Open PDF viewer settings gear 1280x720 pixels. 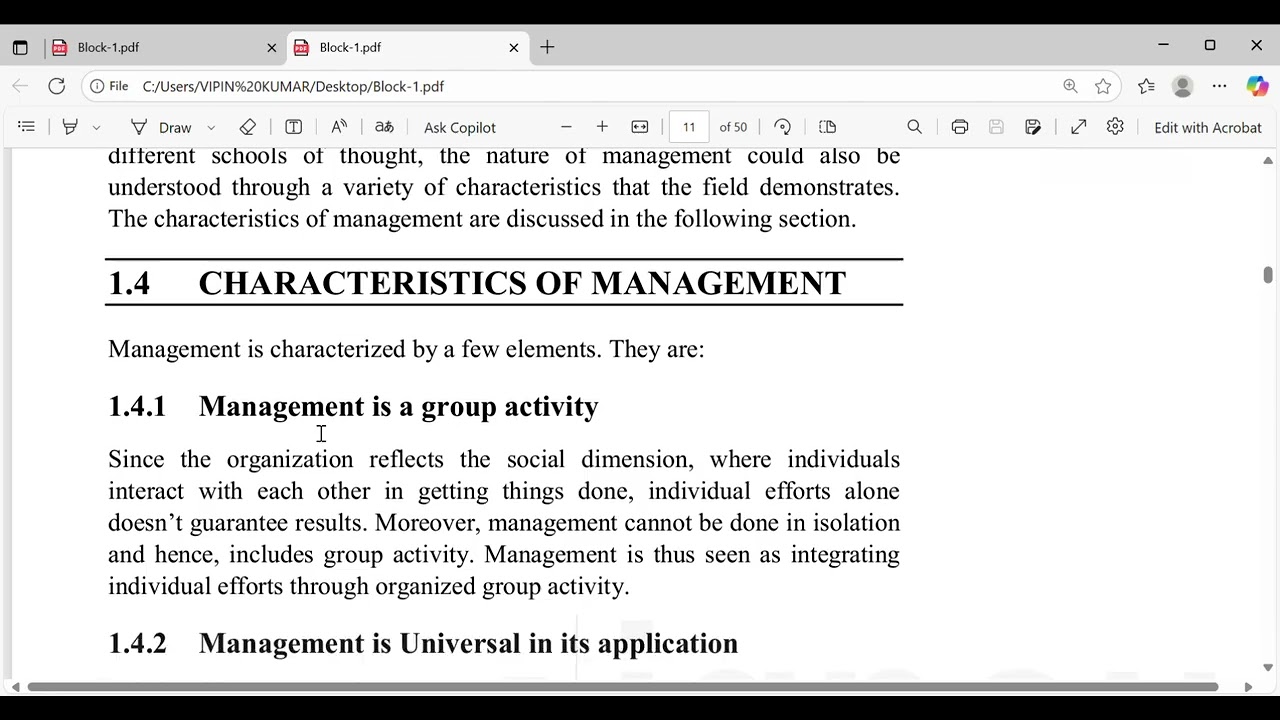click(1115, 127)
